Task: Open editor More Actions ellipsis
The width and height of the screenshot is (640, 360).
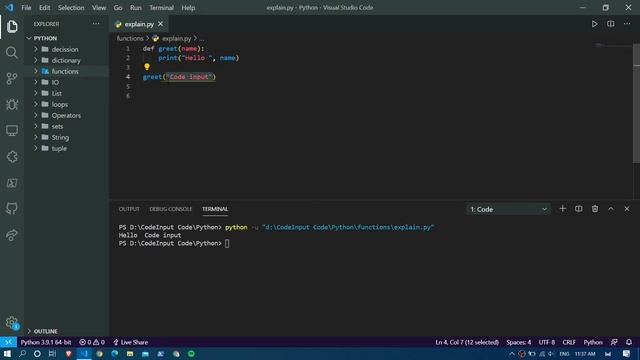Action: (627, 24)
